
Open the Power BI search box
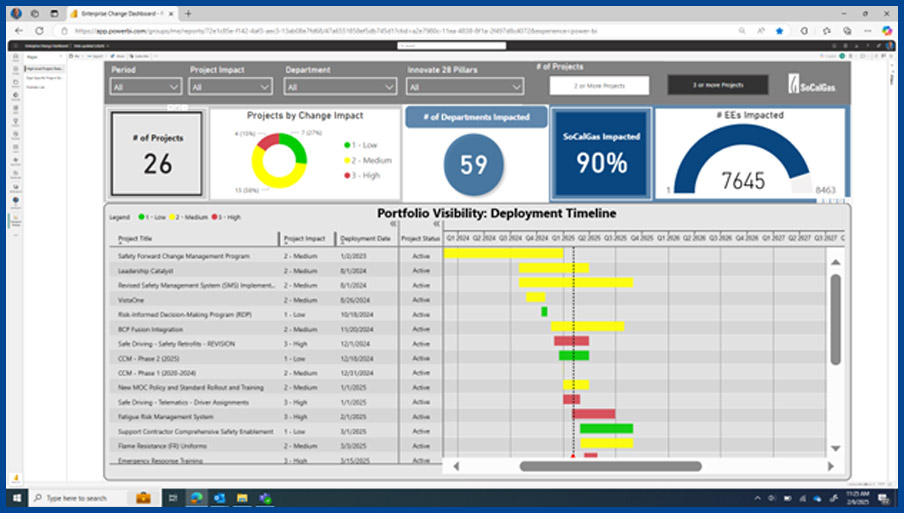click(451, 46)
